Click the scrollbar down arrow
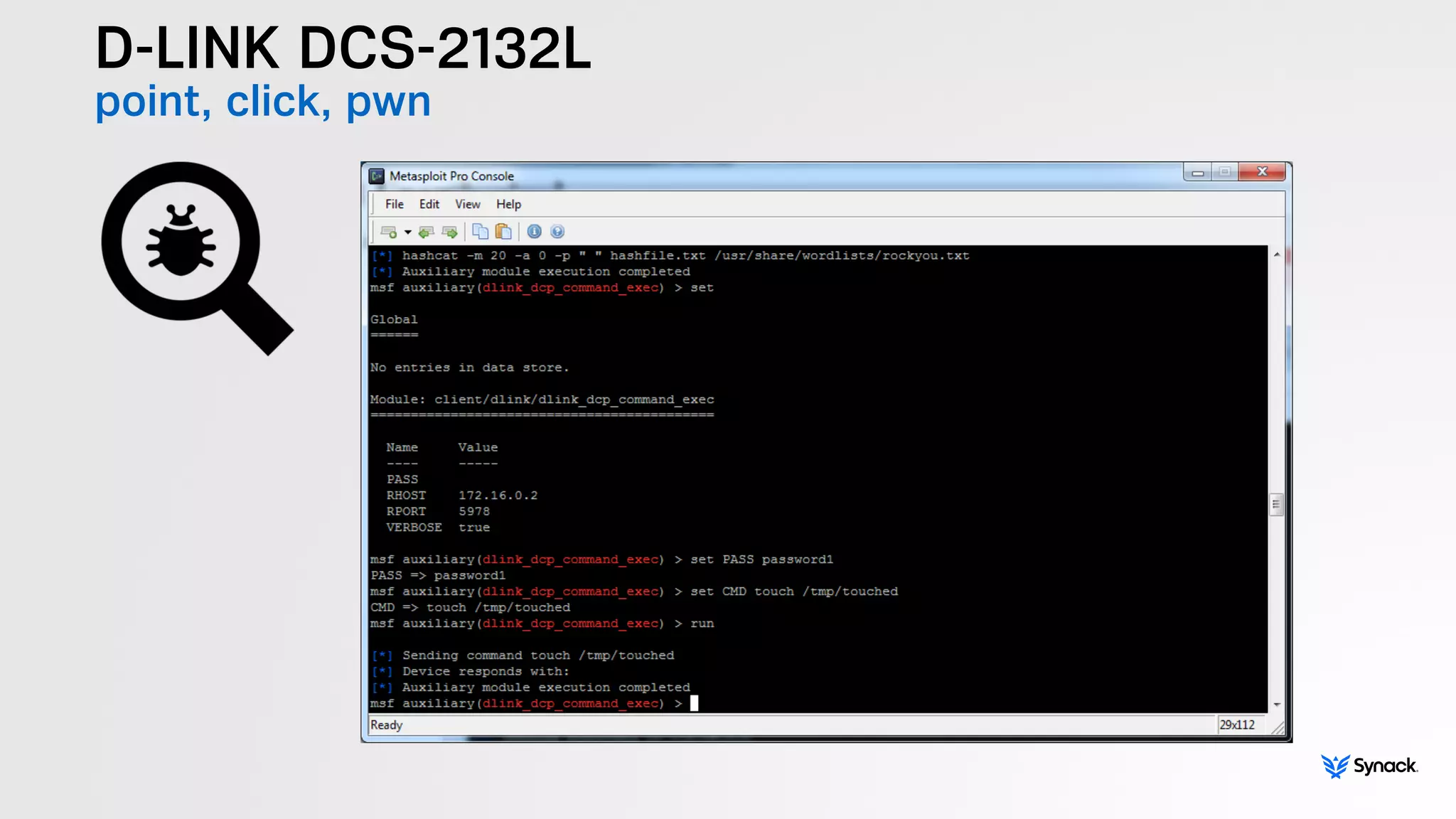 [1277, 705]
